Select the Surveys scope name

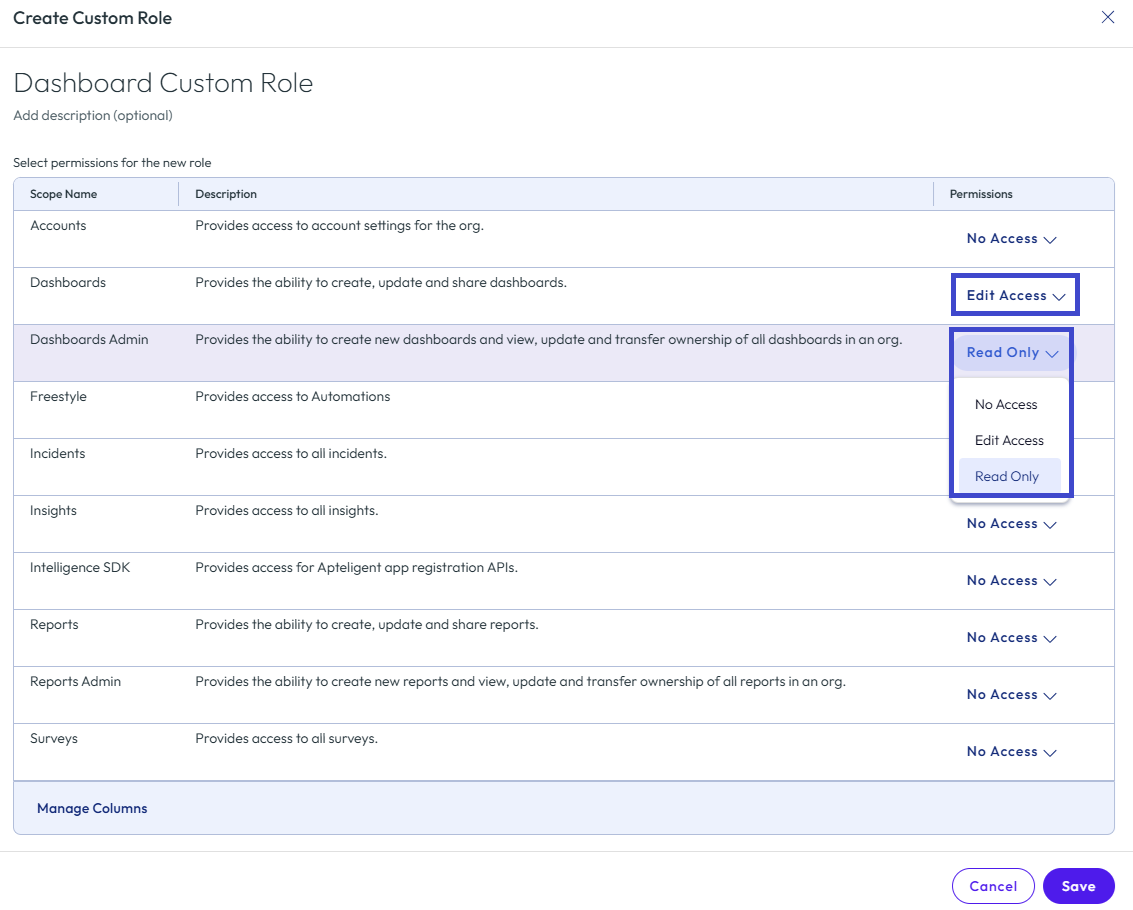coord(53,739)
